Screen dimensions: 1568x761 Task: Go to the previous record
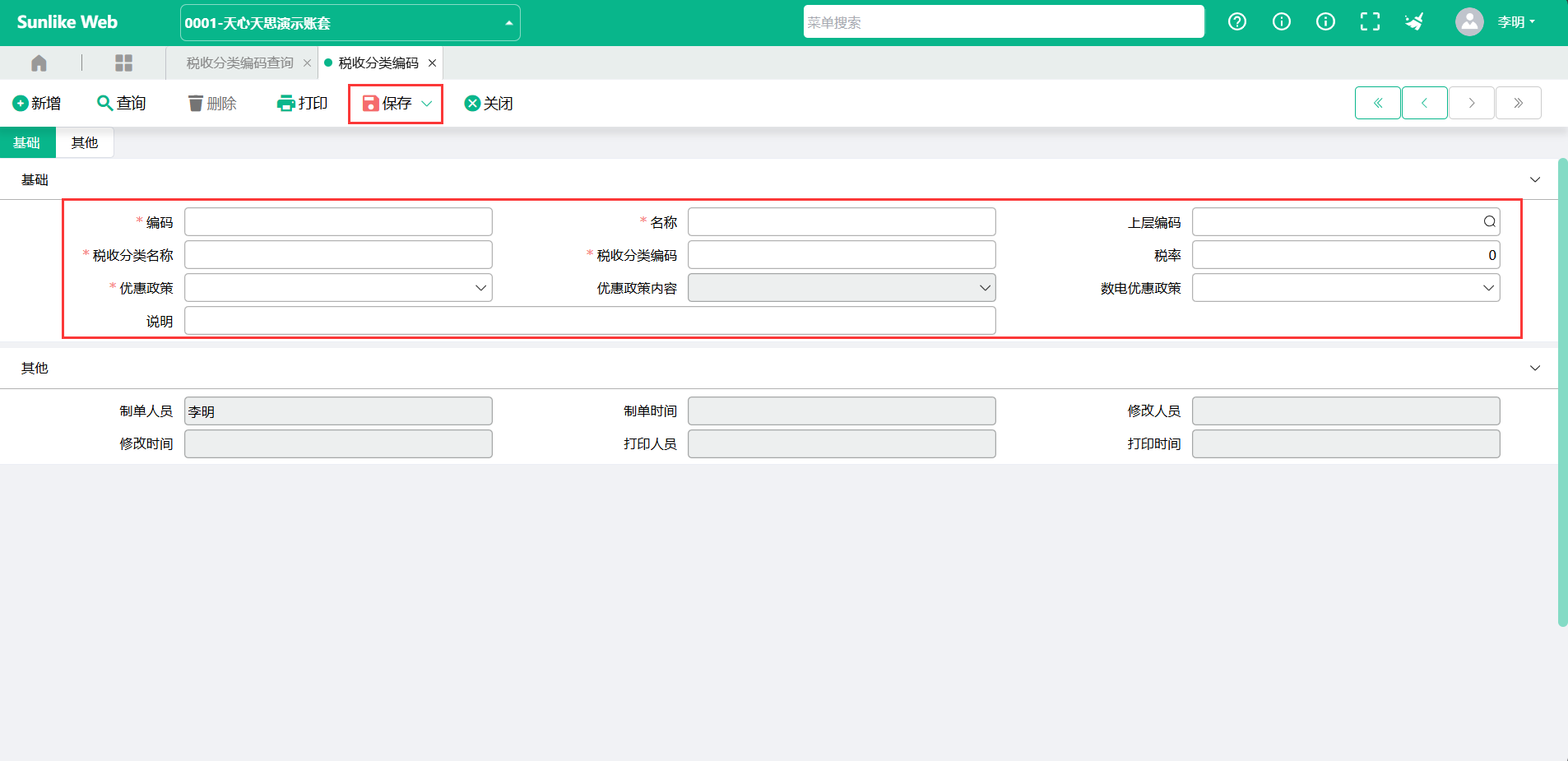[1425, 103]
